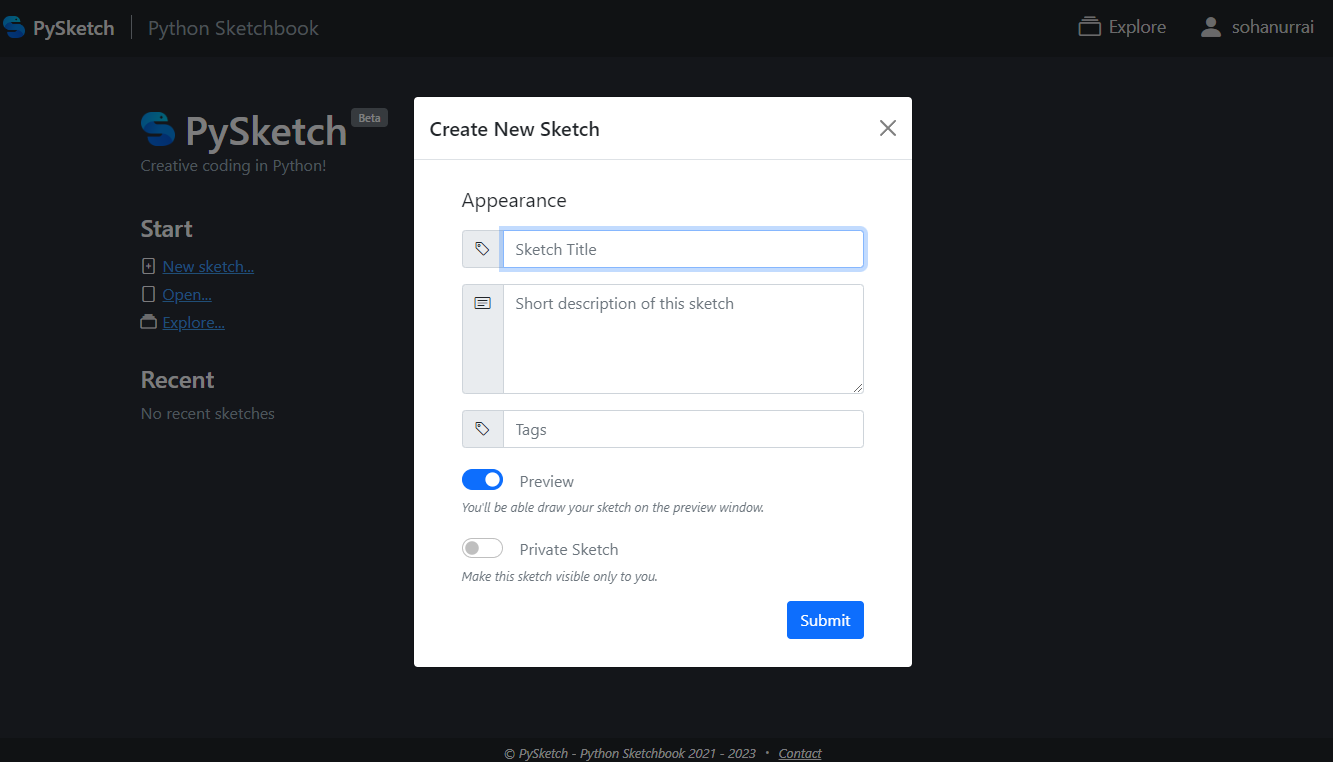Click the PySketch logo icon in navbar
1333x762 pixels.
point(14,27)
